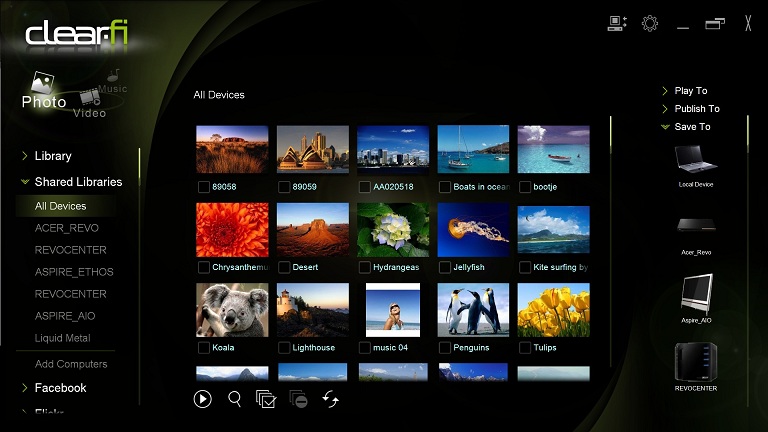Open the 89059 Sydney opera thumbnail
This screenshot has width=768, height=432.
(312, 149)
